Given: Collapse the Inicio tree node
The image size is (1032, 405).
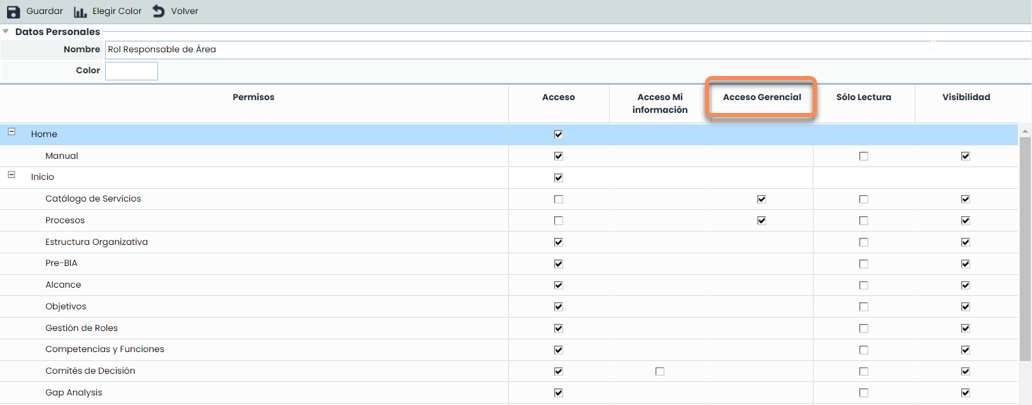Looking at the screenshot, I should [12, 176].
